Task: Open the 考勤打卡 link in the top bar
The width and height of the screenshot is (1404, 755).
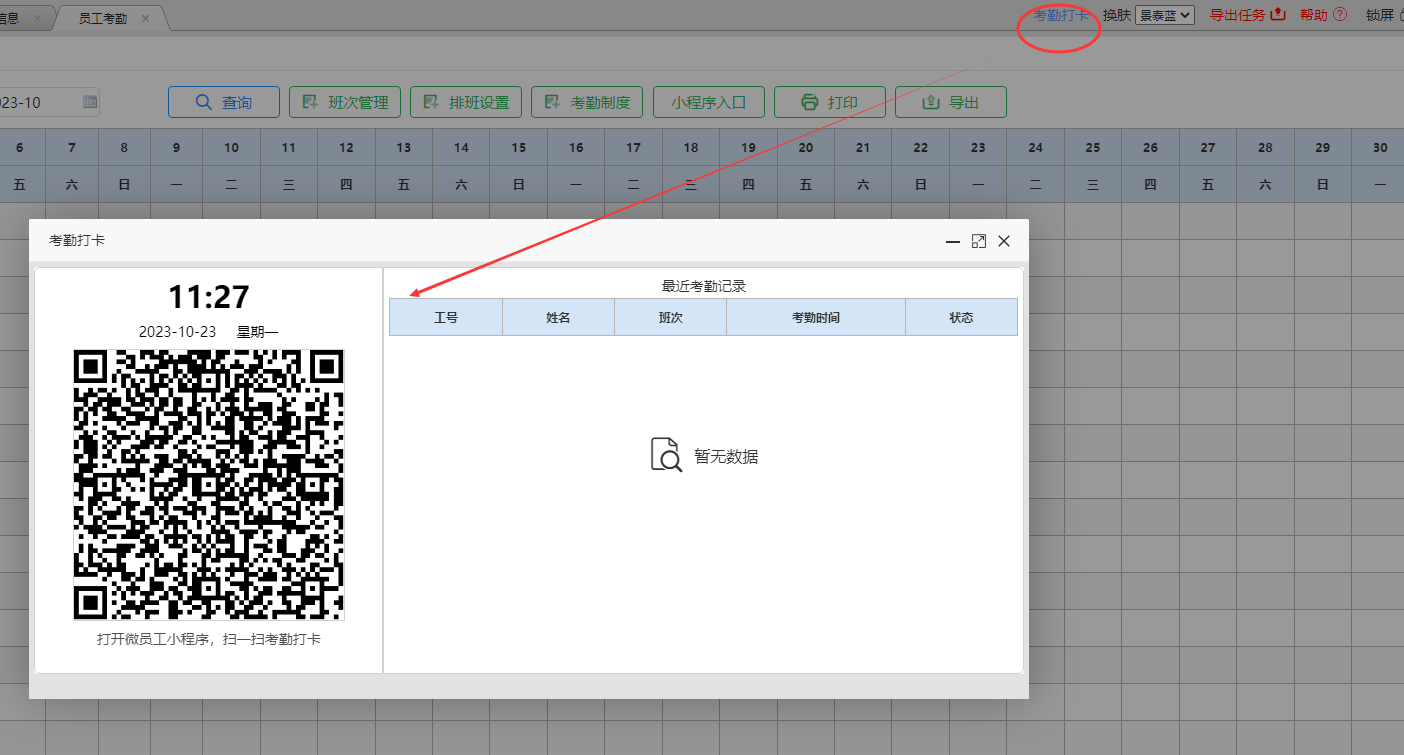Action: coord(1061,15)
